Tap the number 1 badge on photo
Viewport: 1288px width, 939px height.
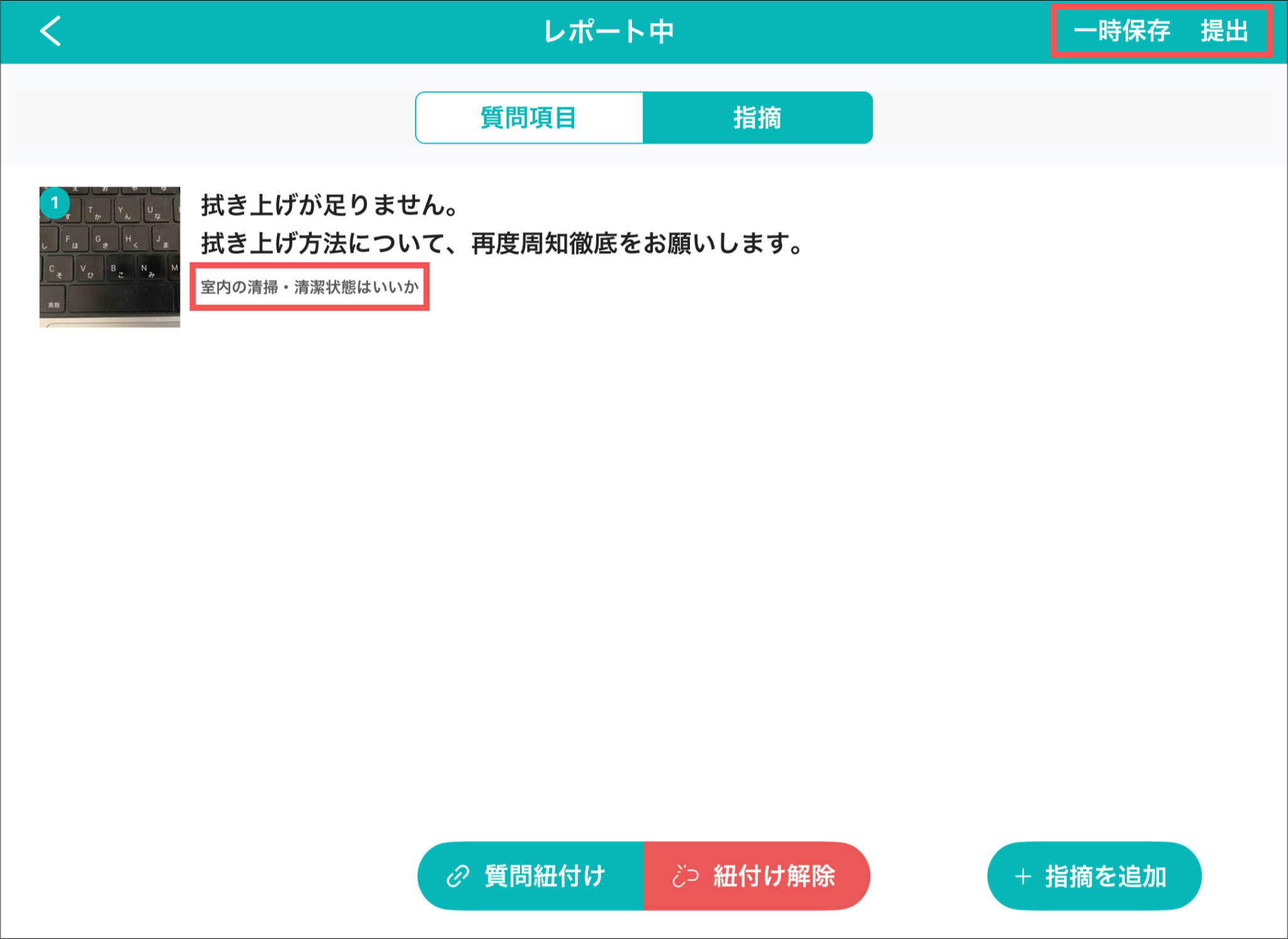tap(55, 203)
